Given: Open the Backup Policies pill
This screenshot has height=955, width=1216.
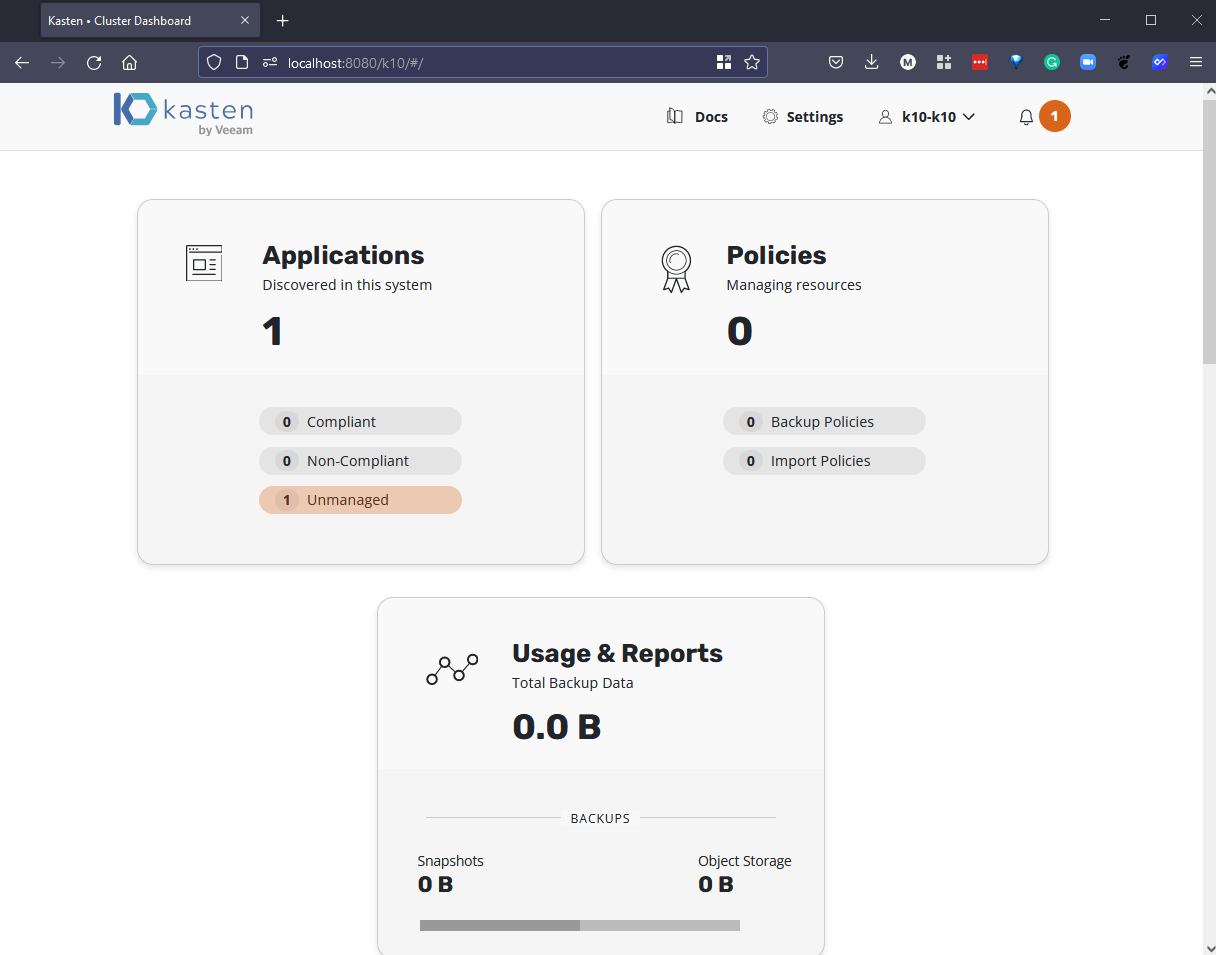Looking at the screenshot, I should tap(824, 422).
